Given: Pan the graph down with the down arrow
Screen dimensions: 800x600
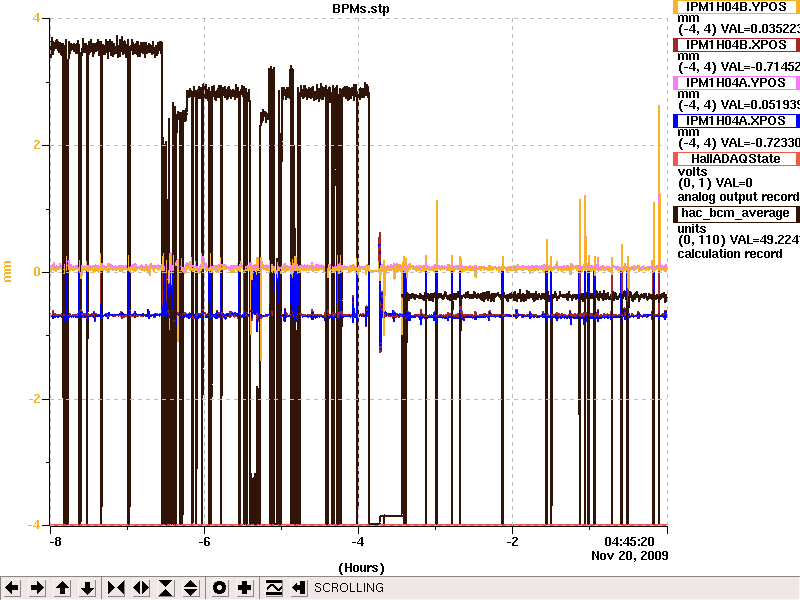Looking at the screenshot, I should point(87,588).
